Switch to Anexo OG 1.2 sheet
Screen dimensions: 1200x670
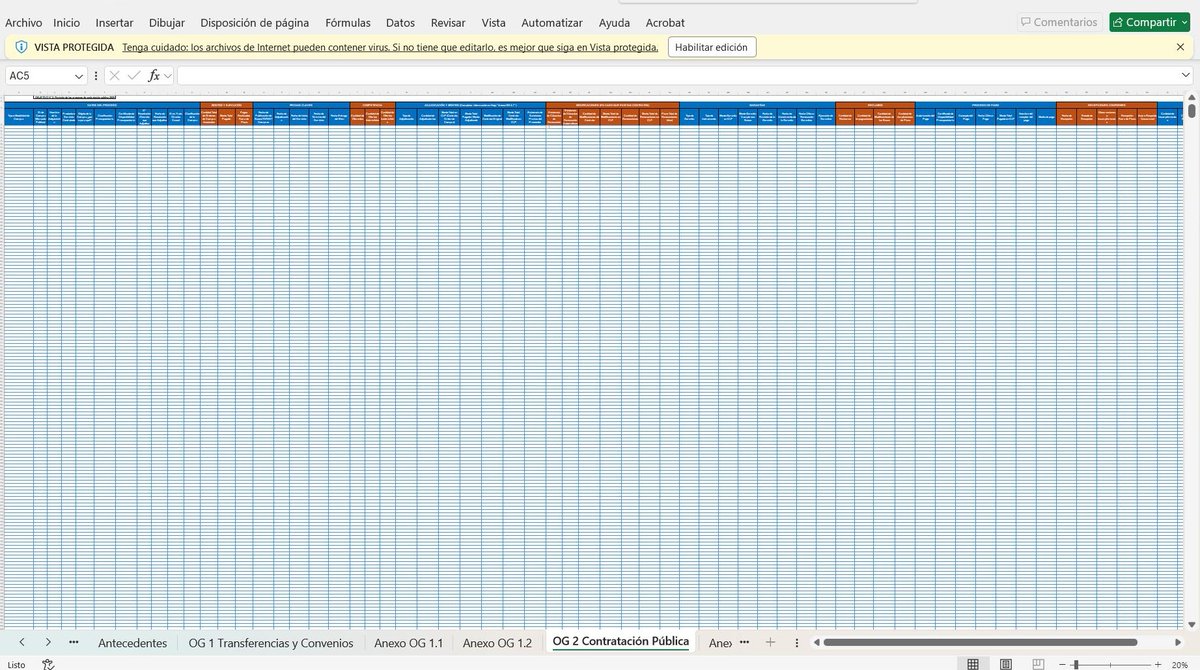(497, 642)
